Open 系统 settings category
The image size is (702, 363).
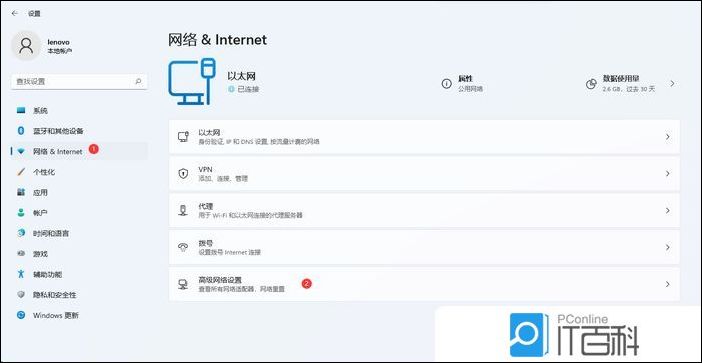point(79,111)
